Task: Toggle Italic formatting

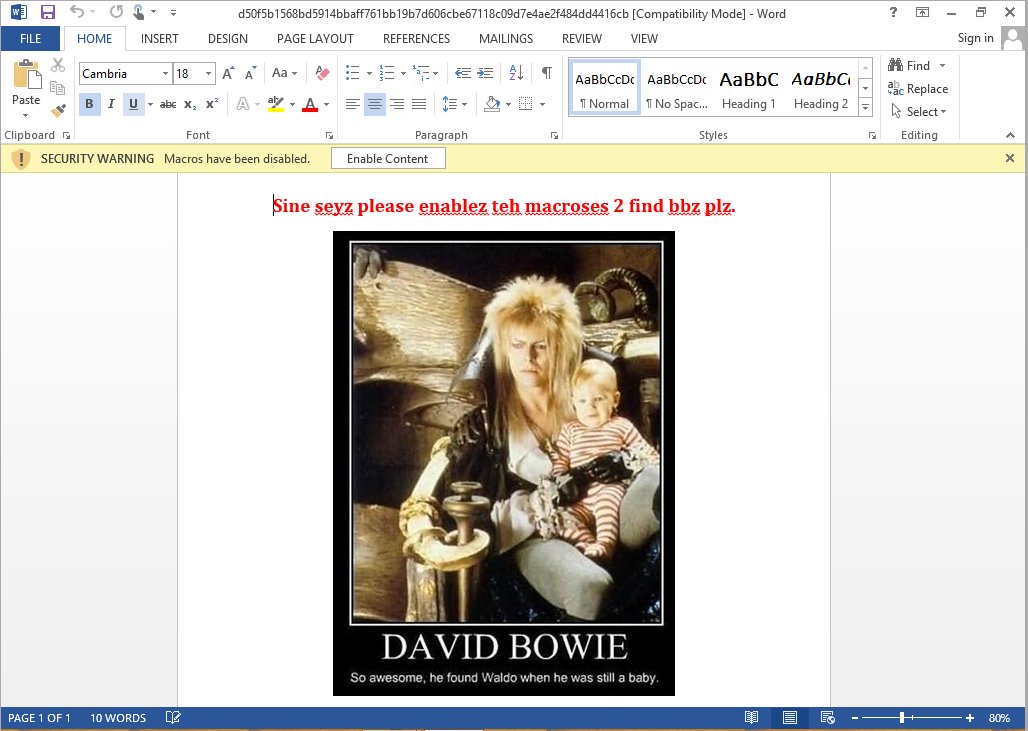Action: point(111,104)
